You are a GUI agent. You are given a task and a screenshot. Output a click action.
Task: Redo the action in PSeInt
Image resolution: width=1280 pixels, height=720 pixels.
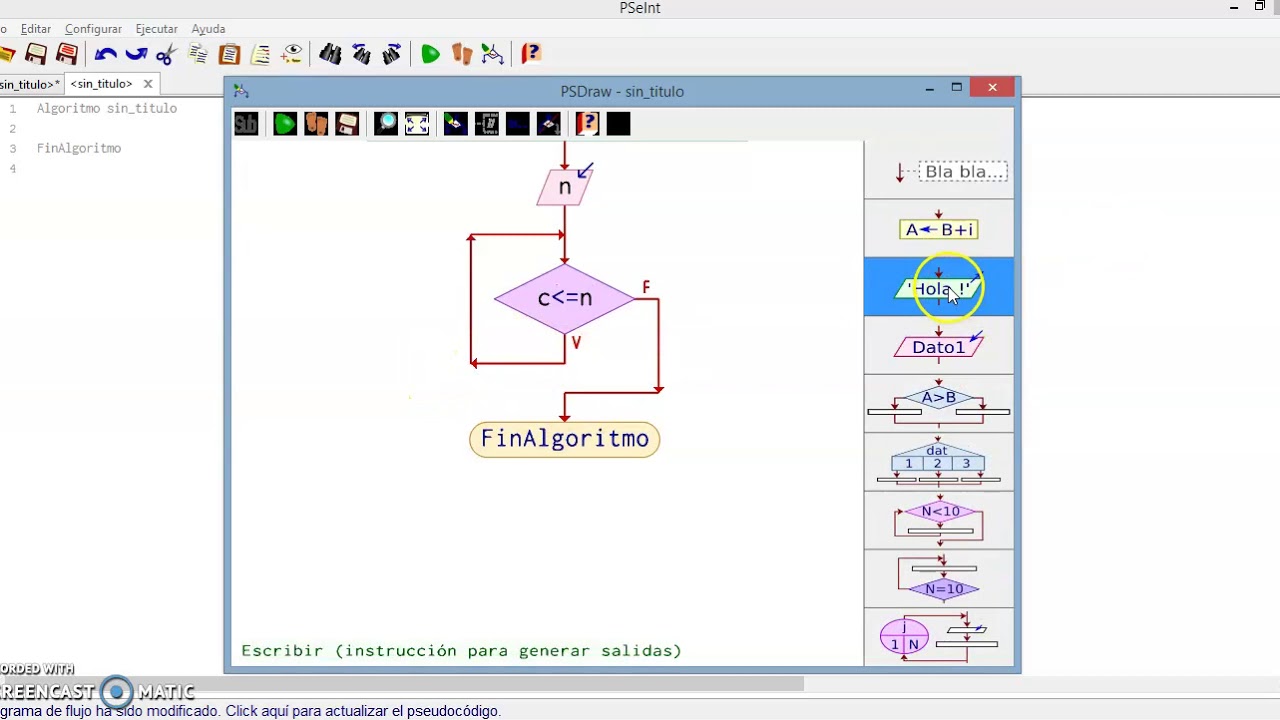pos(136,54)
